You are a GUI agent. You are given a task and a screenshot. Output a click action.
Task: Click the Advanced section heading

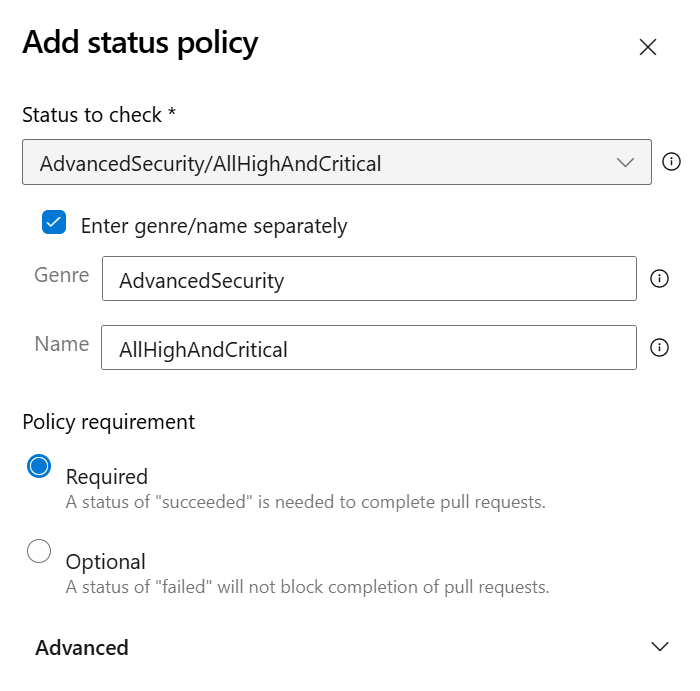[x=82, y=648]
